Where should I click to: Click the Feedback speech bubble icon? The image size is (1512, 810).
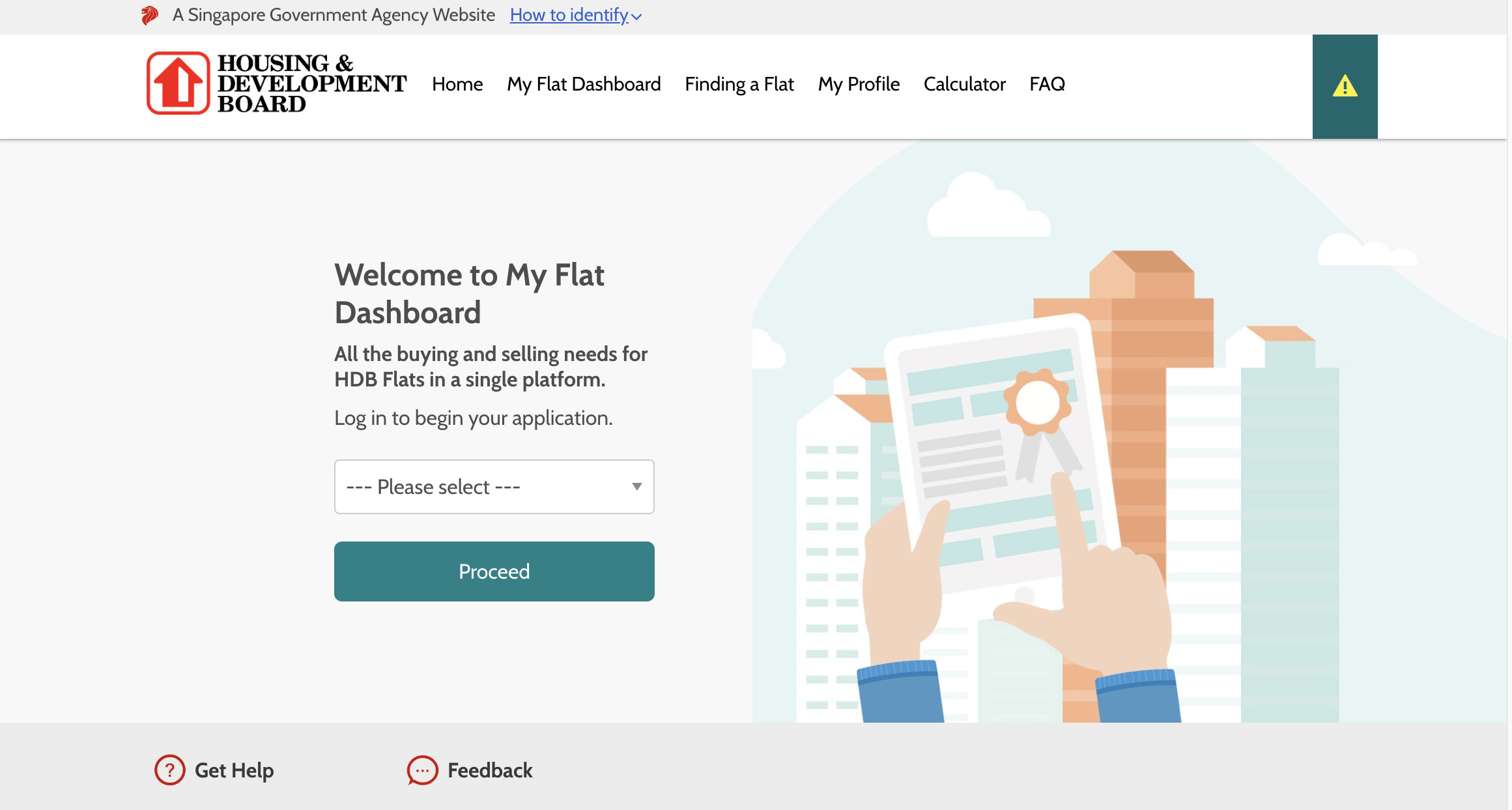point(422,770)
